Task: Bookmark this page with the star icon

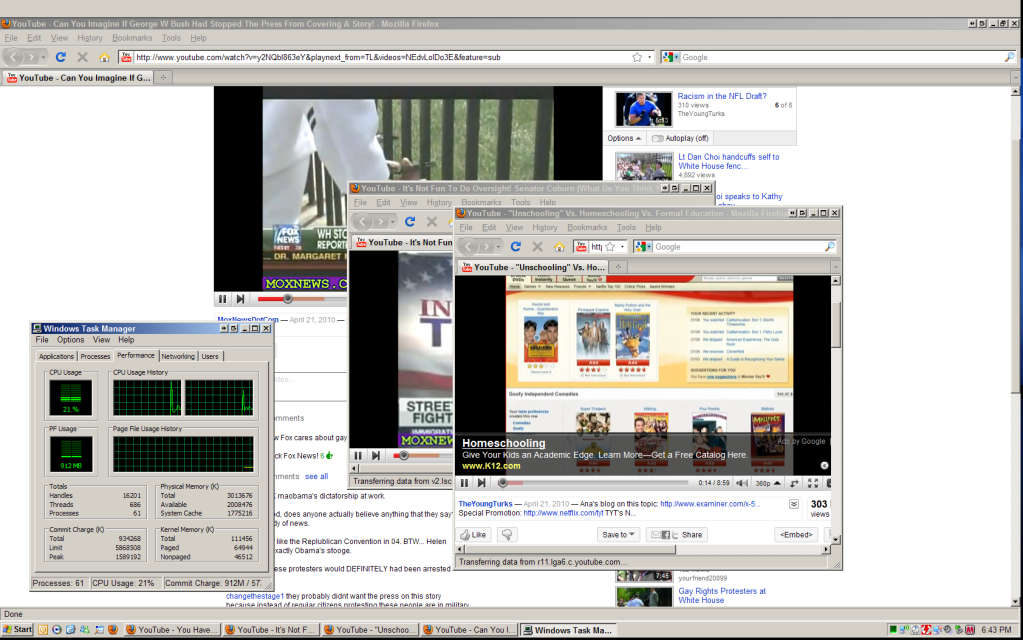Action: point(637,57)
